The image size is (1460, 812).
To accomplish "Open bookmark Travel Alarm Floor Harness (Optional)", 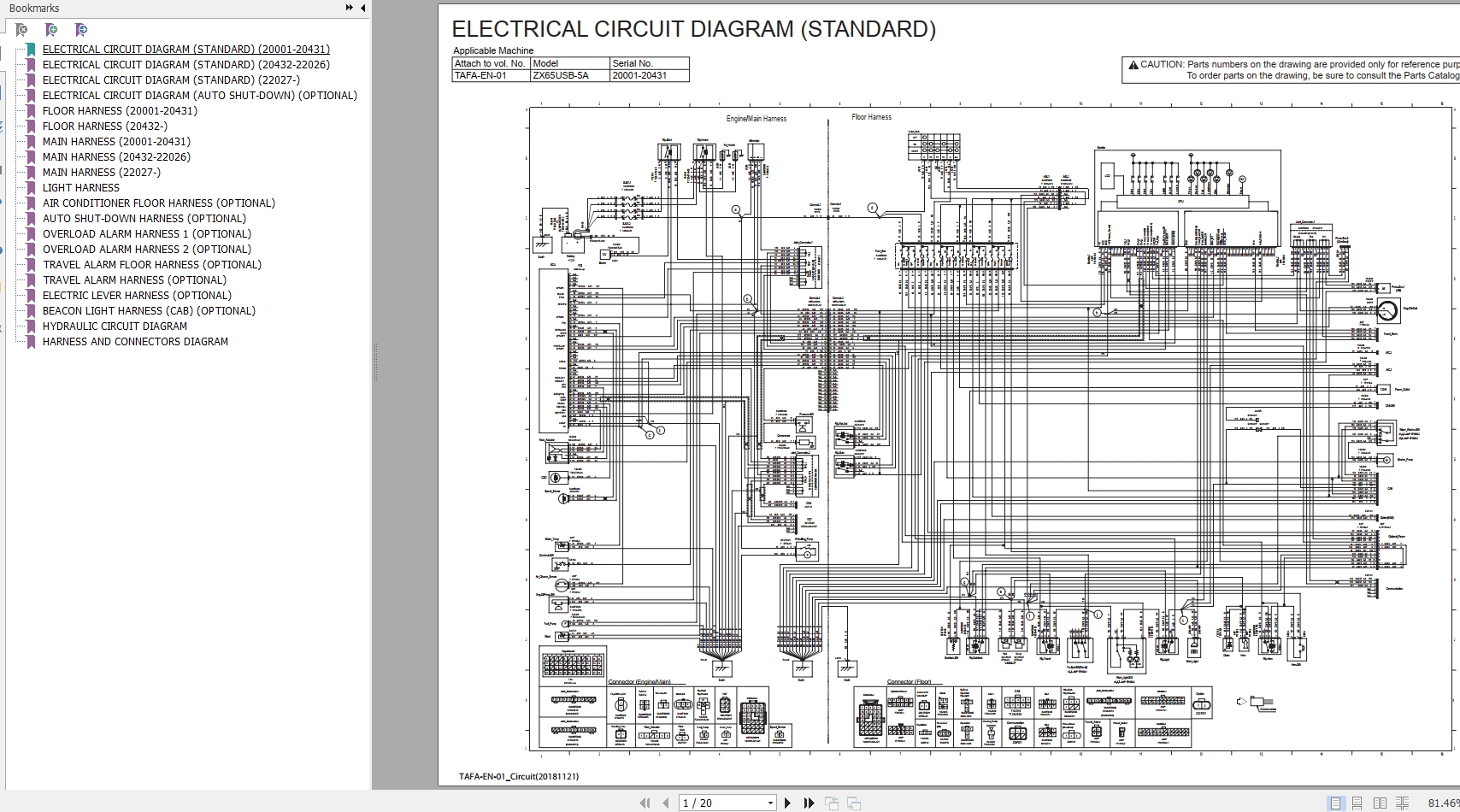I will [x=152, y=265].
